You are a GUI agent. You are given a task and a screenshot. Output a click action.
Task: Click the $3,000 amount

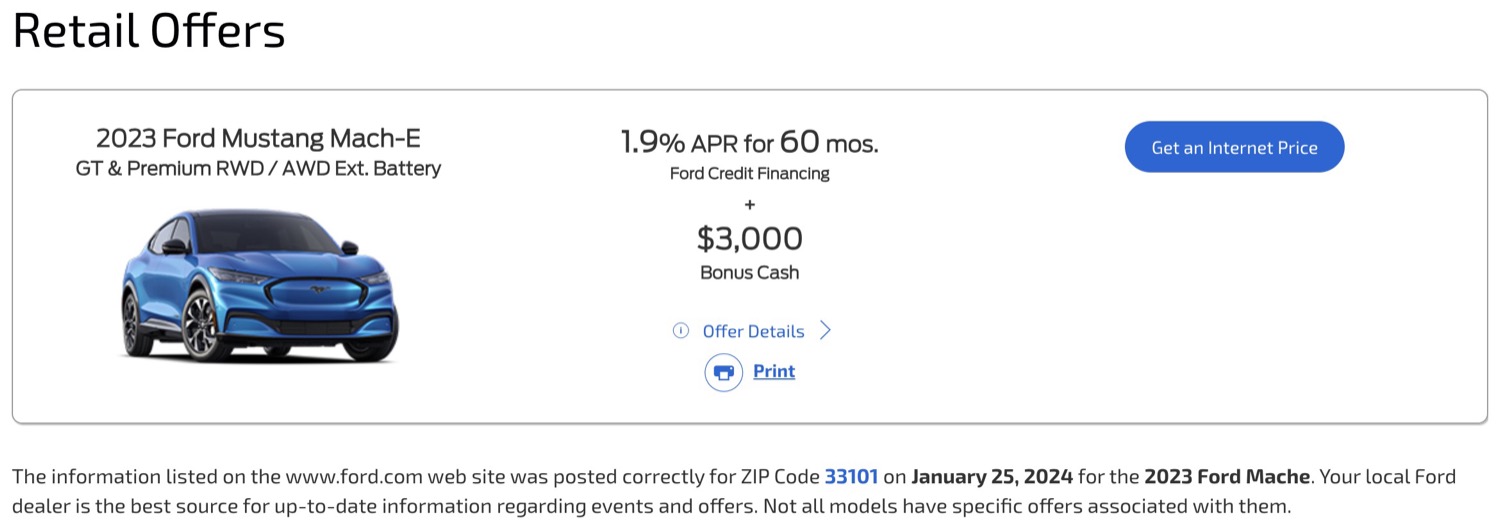[749, 238]
